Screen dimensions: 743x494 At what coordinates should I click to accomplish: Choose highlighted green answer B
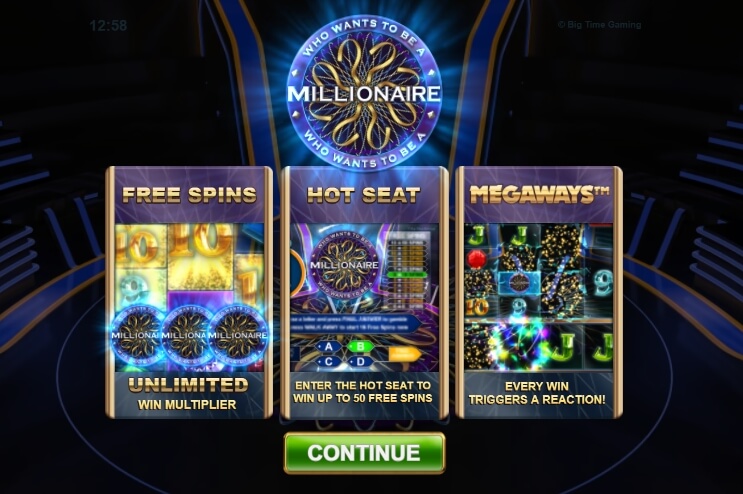[360, 347]
